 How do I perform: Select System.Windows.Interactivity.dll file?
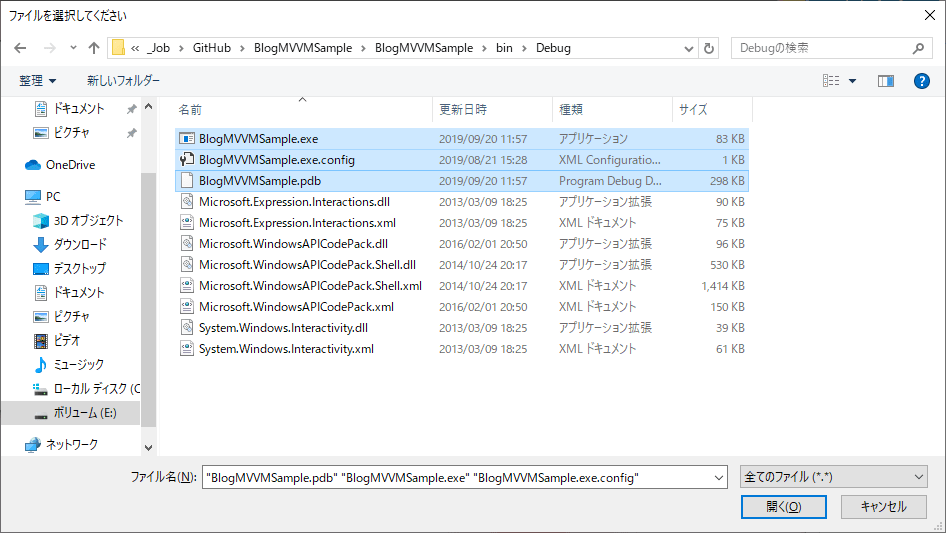click(x=283, y=328)
